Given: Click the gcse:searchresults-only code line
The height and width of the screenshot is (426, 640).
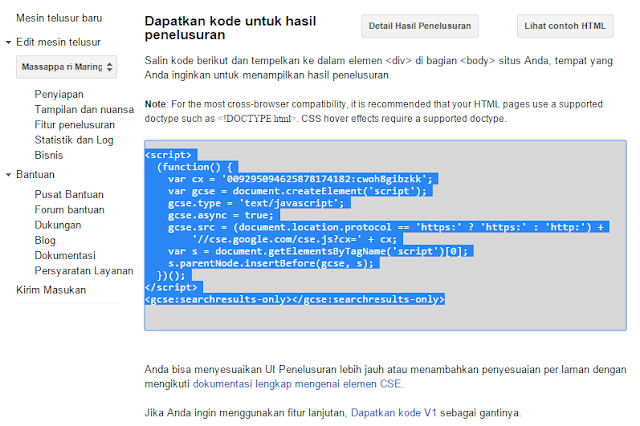Looking at the screenshot, I should [x=295, y=300].
